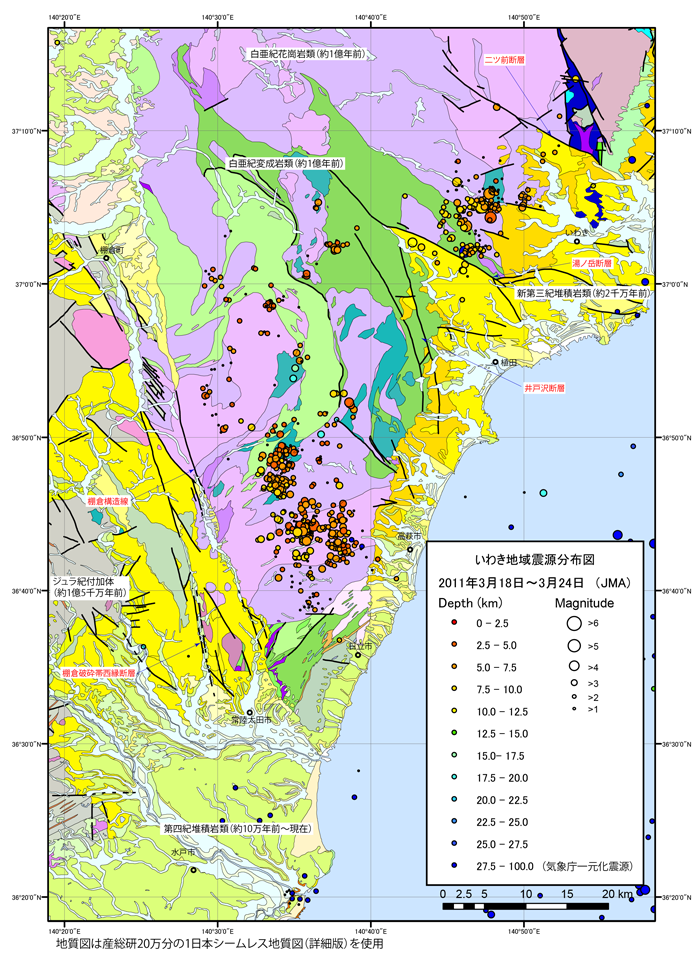Click the legend title いわき地域震源分布図
Screen dimensions: 700x965
[534, 560]
